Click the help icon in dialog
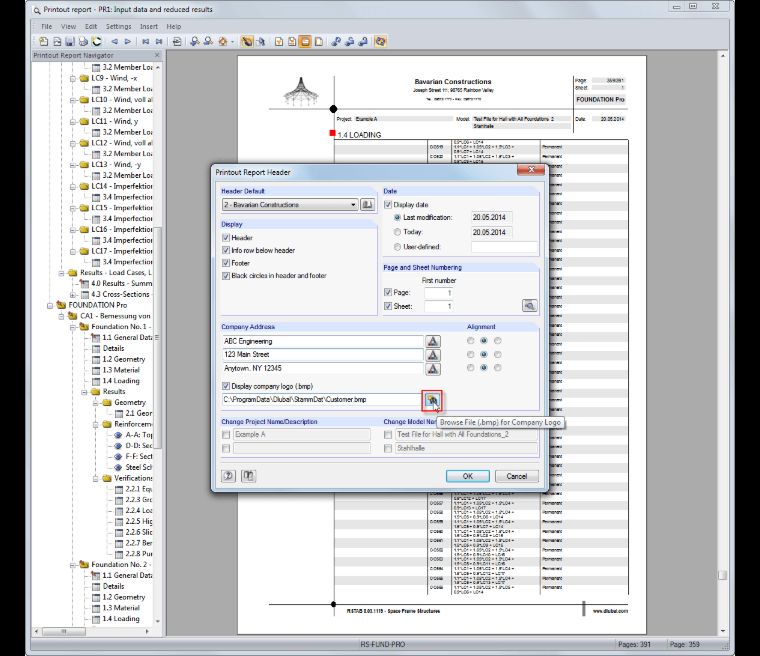 click(228, 476)
